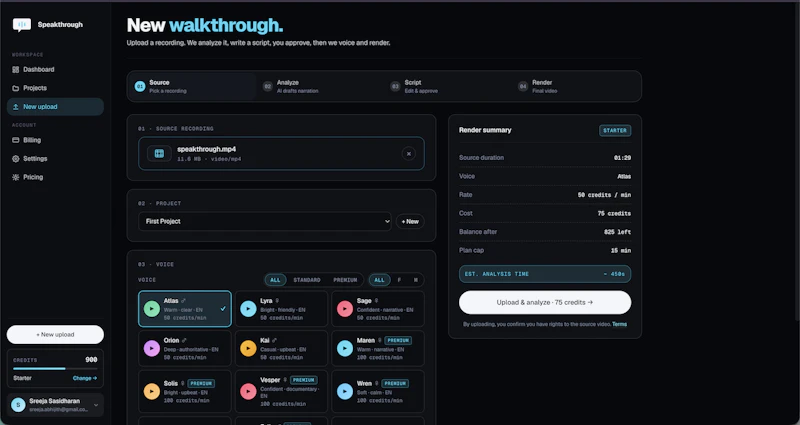Viewport: 800px width, 425px height.
Task: Select New upload in sidebar navigation
Action: point(55,107)
